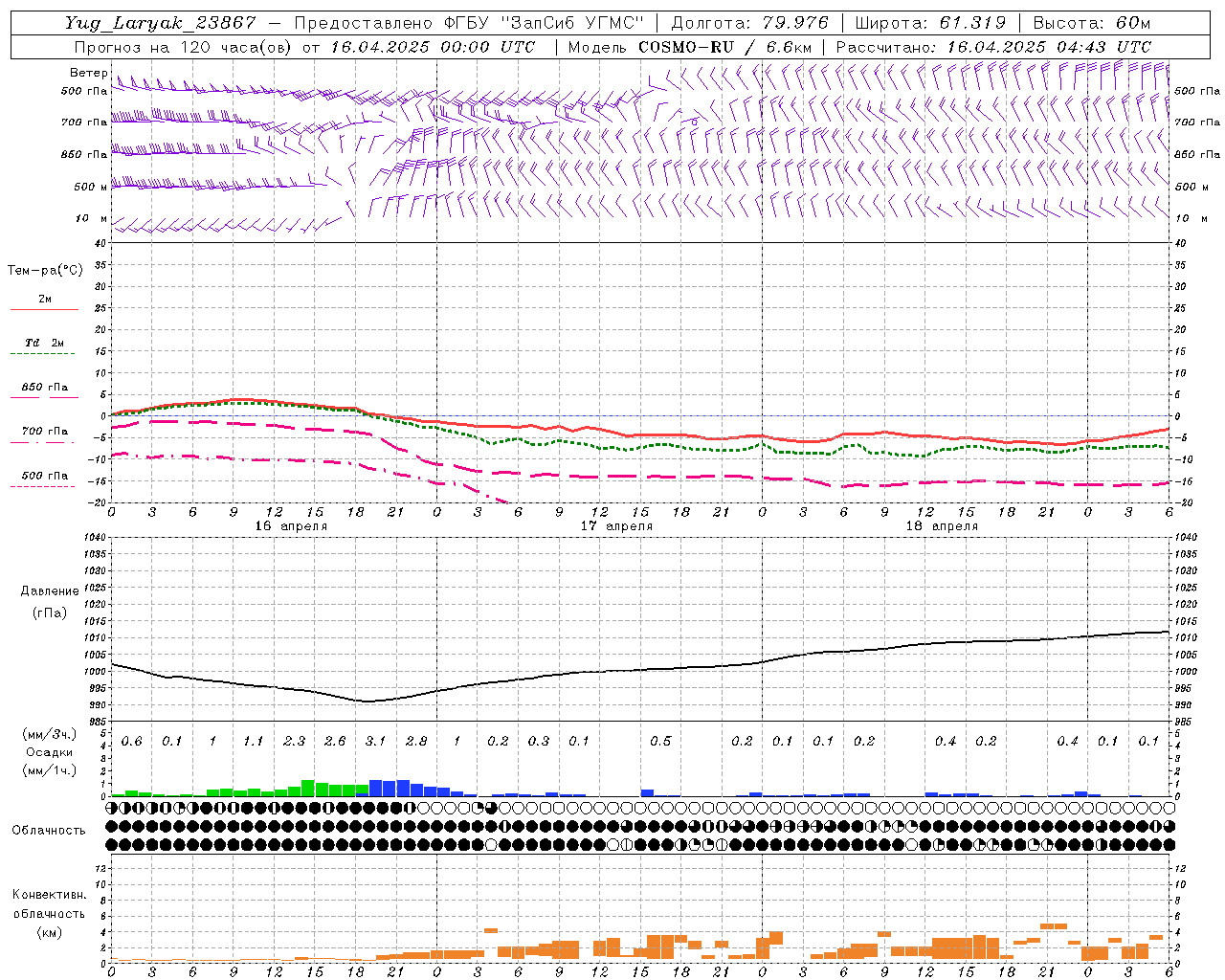Click the red 2м temperature legend line
1225x980 pixels.
pyautogui.click(x=44, y=309)
